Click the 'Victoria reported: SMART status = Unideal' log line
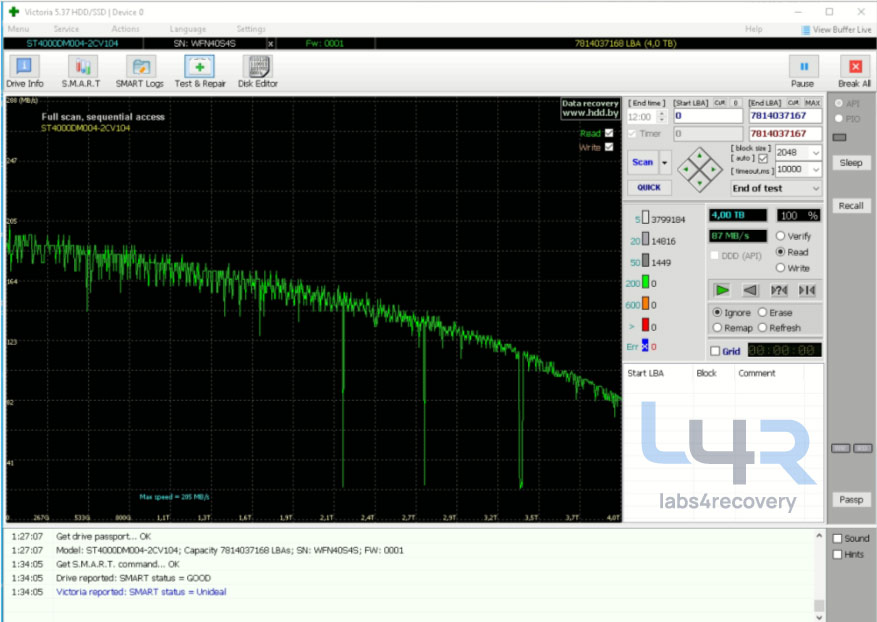 (141, 592)
